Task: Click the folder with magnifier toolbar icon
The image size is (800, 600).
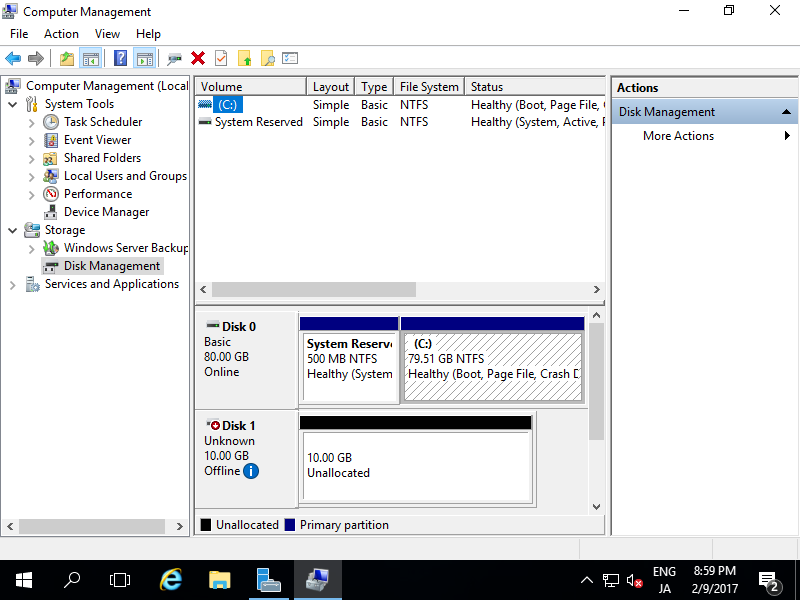Action: click(x=267, y=59)
